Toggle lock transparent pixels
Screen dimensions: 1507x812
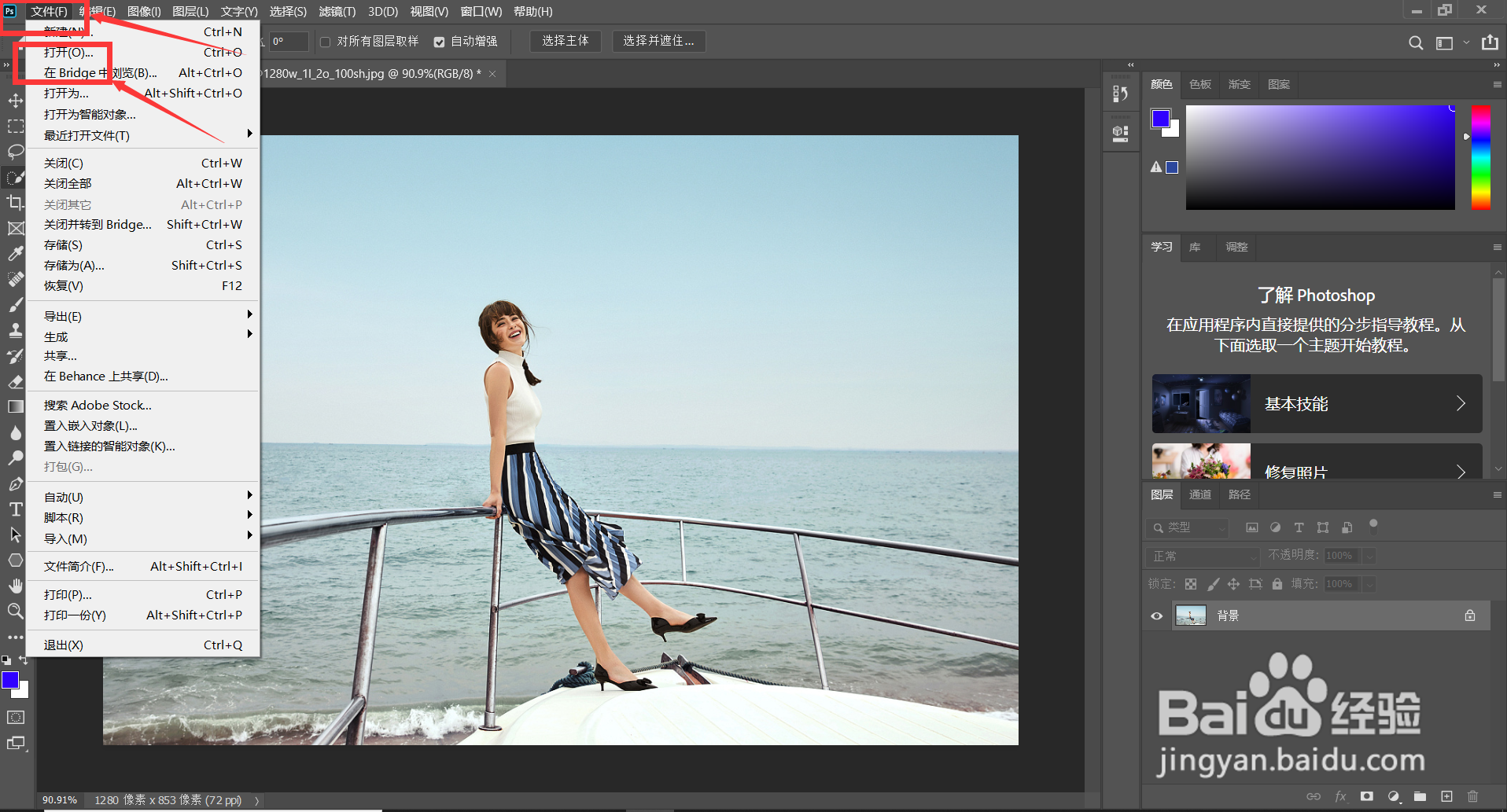pos(1191,584)
